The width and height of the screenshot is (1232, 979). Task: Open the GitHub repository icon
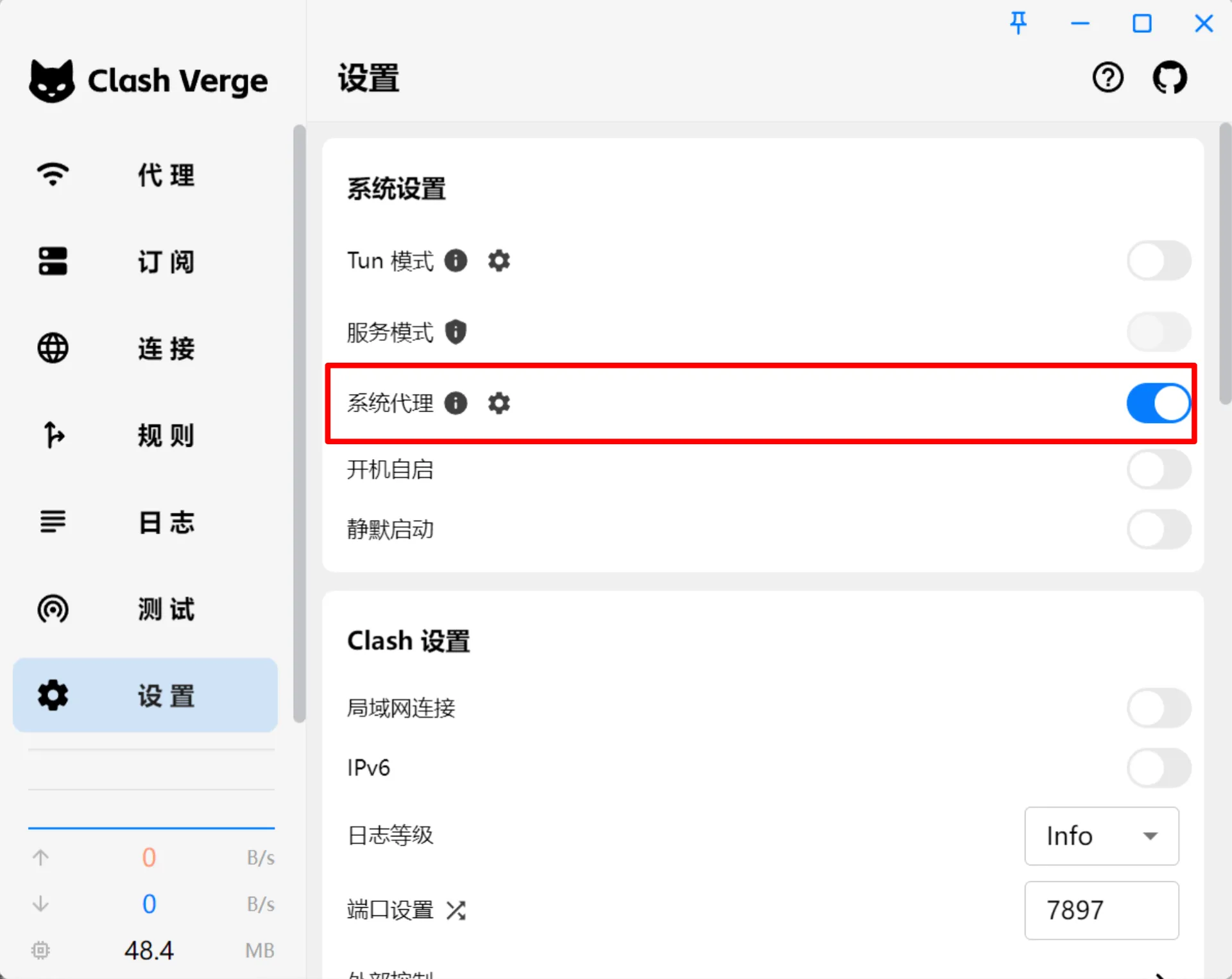tap(1170, 78)
